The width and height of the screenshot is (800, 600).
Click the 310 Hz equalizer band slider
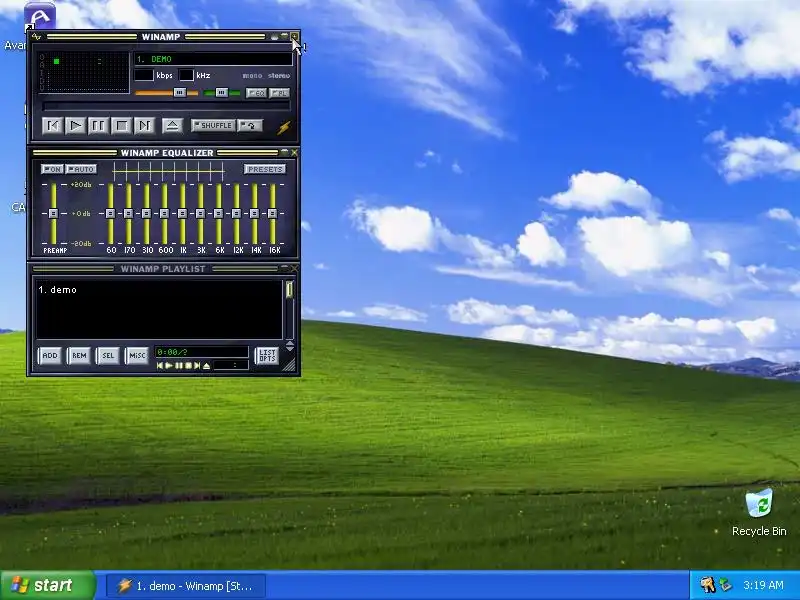pyautogui.click(x=146, y=213)
